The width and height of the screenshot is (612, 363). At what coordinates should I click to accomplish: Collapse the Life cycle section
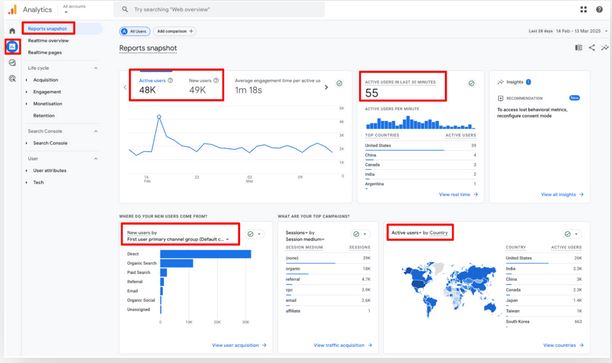coord(96,68)
